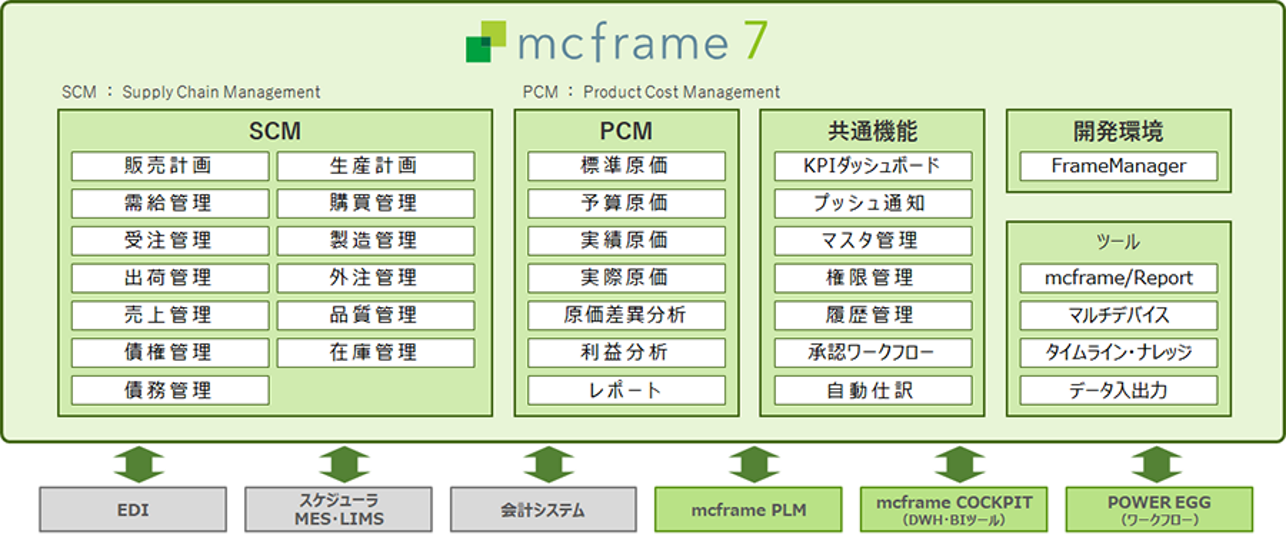1286x539 pixels.
Task: Click the double arrow above EDI
Action: click(x=138, y=464)
